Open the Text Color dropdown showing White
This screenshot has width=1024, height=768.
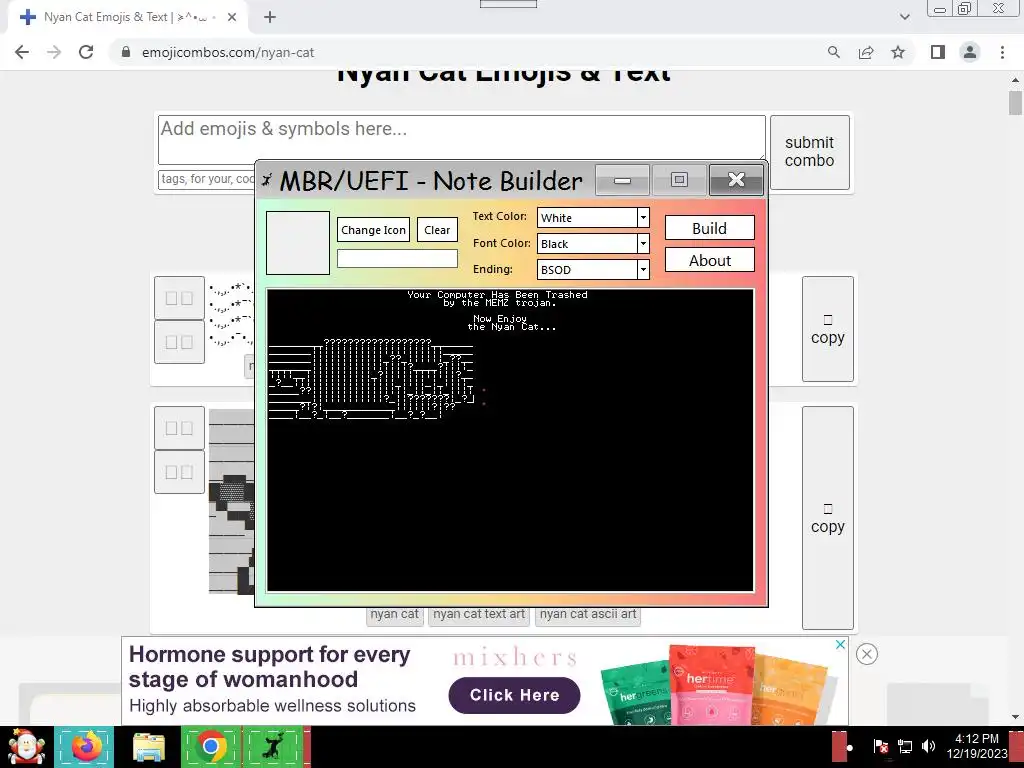point(593,217)
